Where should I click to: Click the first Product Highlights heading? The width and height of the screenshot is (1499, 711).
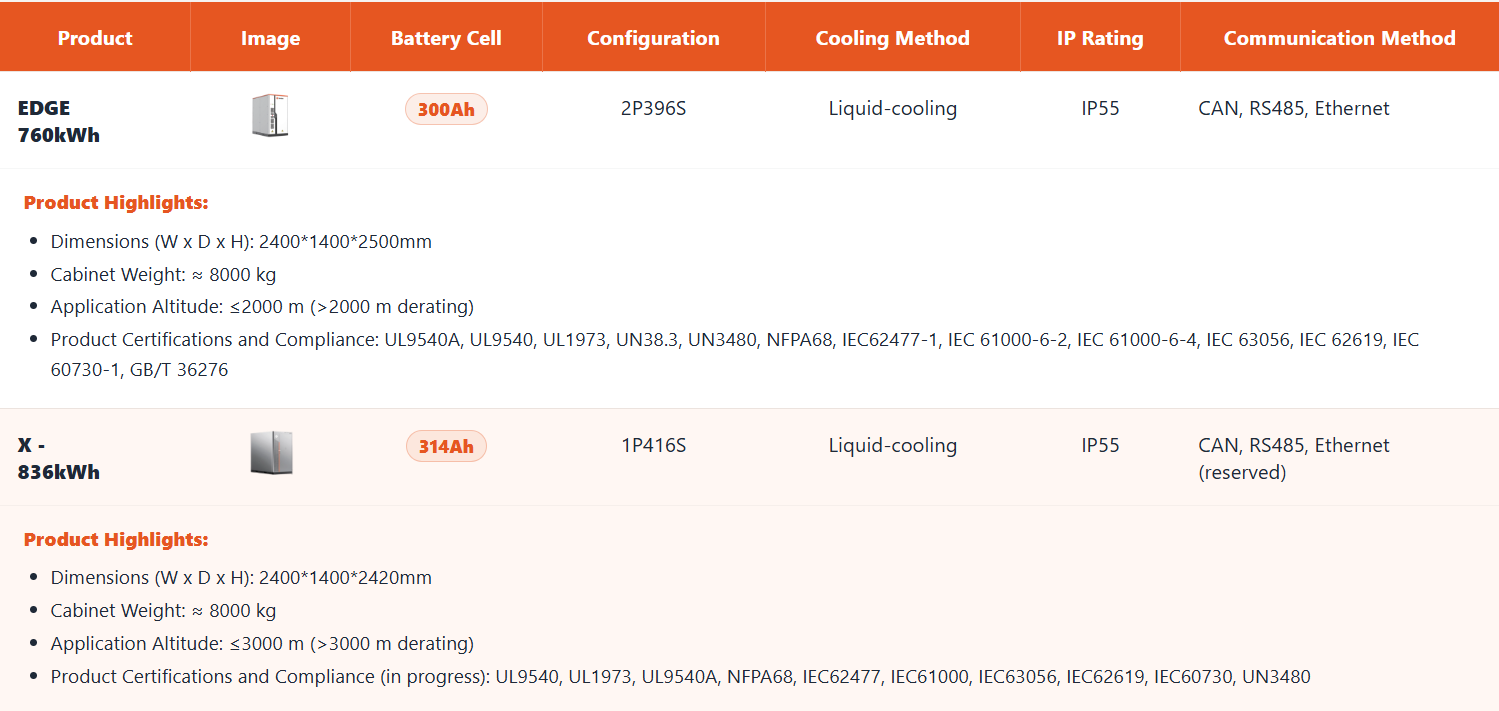[116, 202]
